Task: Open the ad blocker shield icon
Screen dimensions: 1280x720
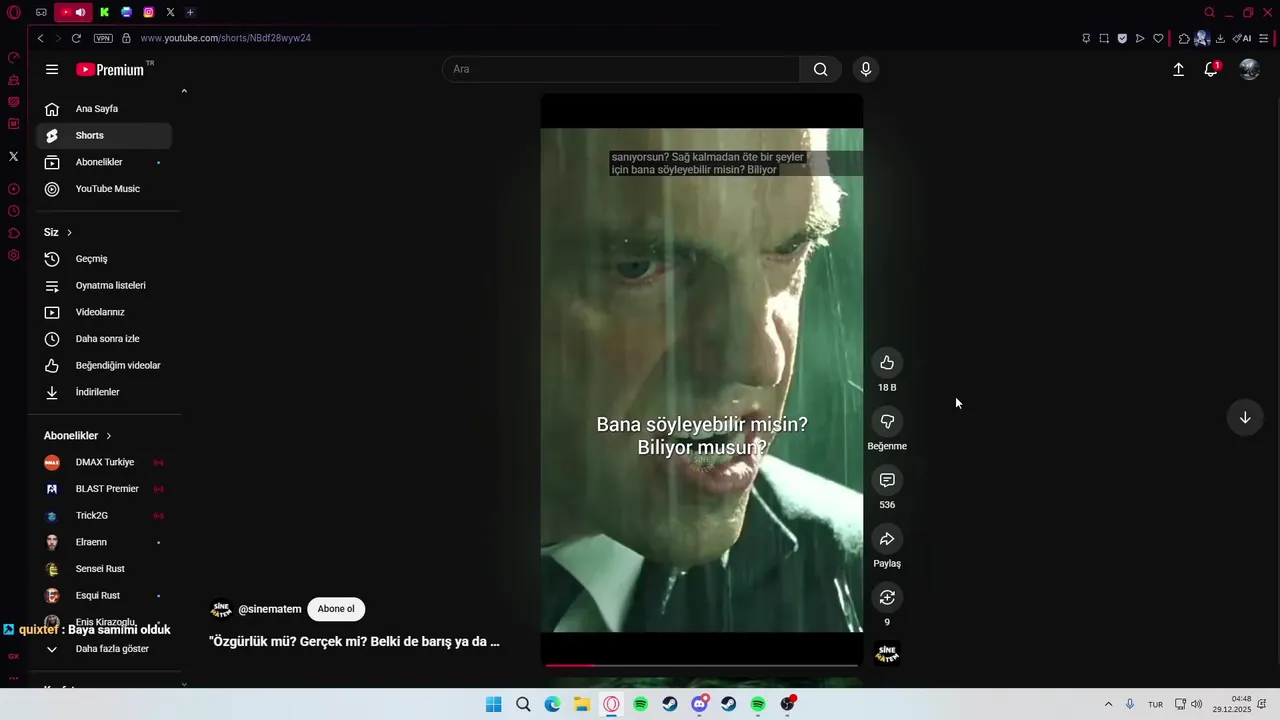Action: [1122, 38]
